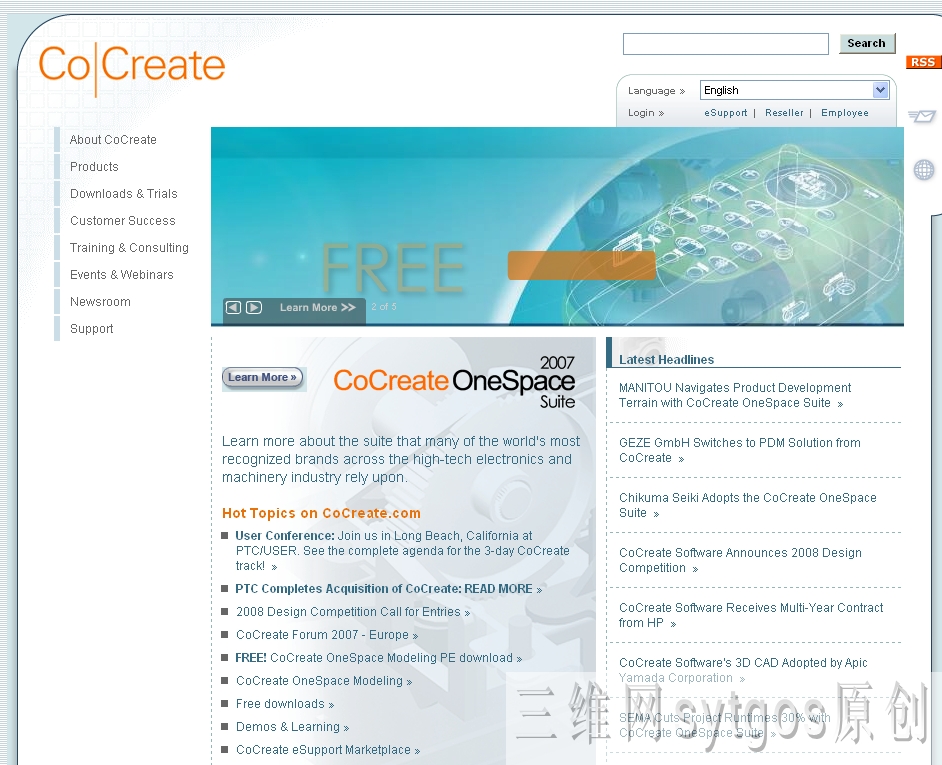Open FREE OneSpace Modeling PE download link
The height and width of the screenshot is (765, 942).
pos(378,658)
